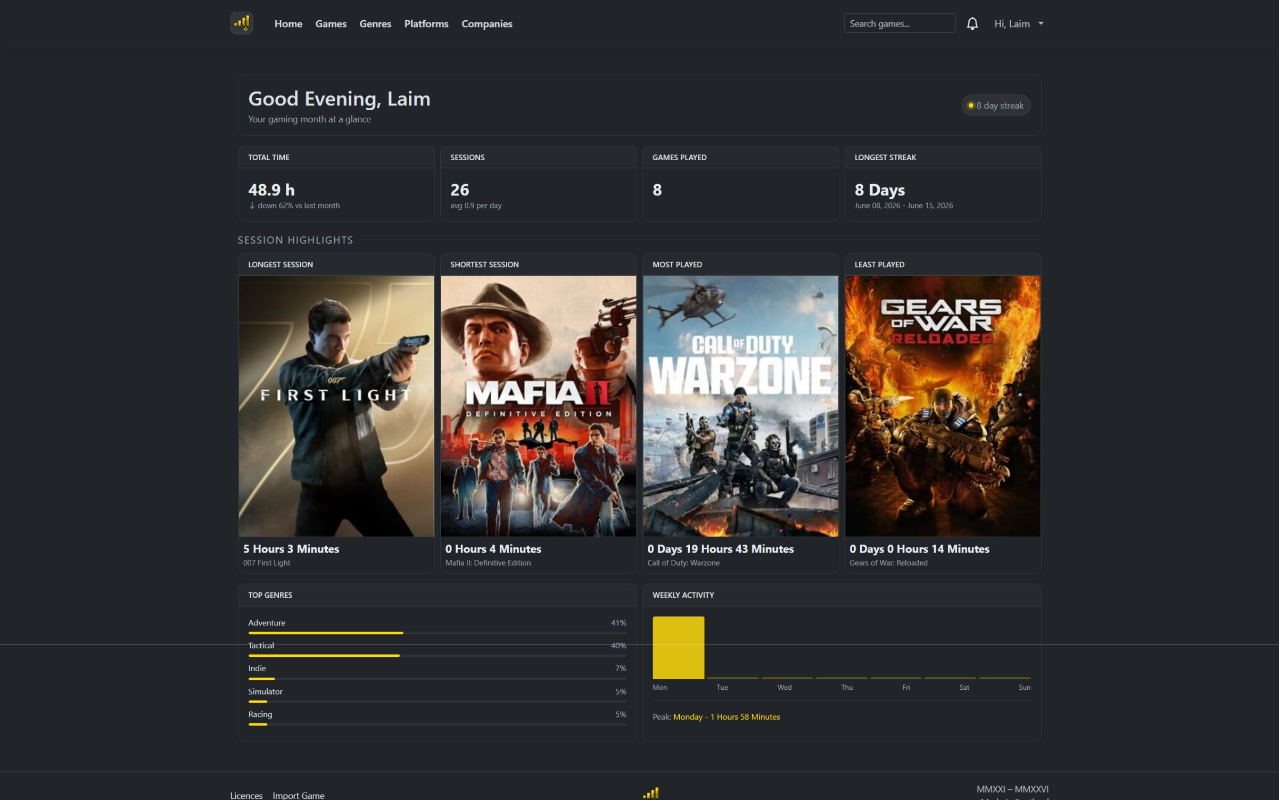Expand the Hi, Laim user menu
The width and height of the screenshot is (1280, 800).
point(1019,24)
